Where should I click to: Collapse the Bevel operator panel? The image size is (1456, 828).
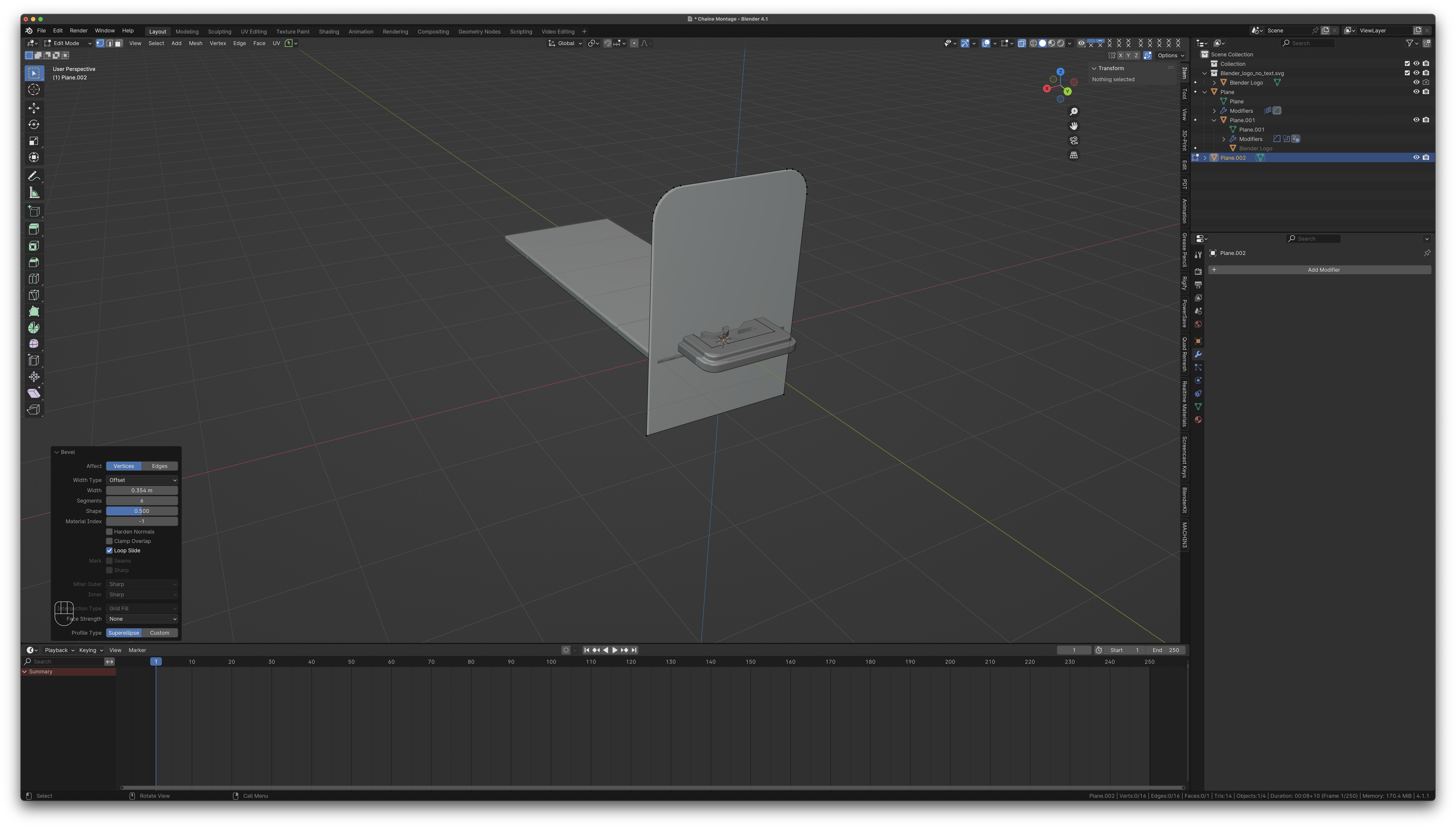[57, 452]
